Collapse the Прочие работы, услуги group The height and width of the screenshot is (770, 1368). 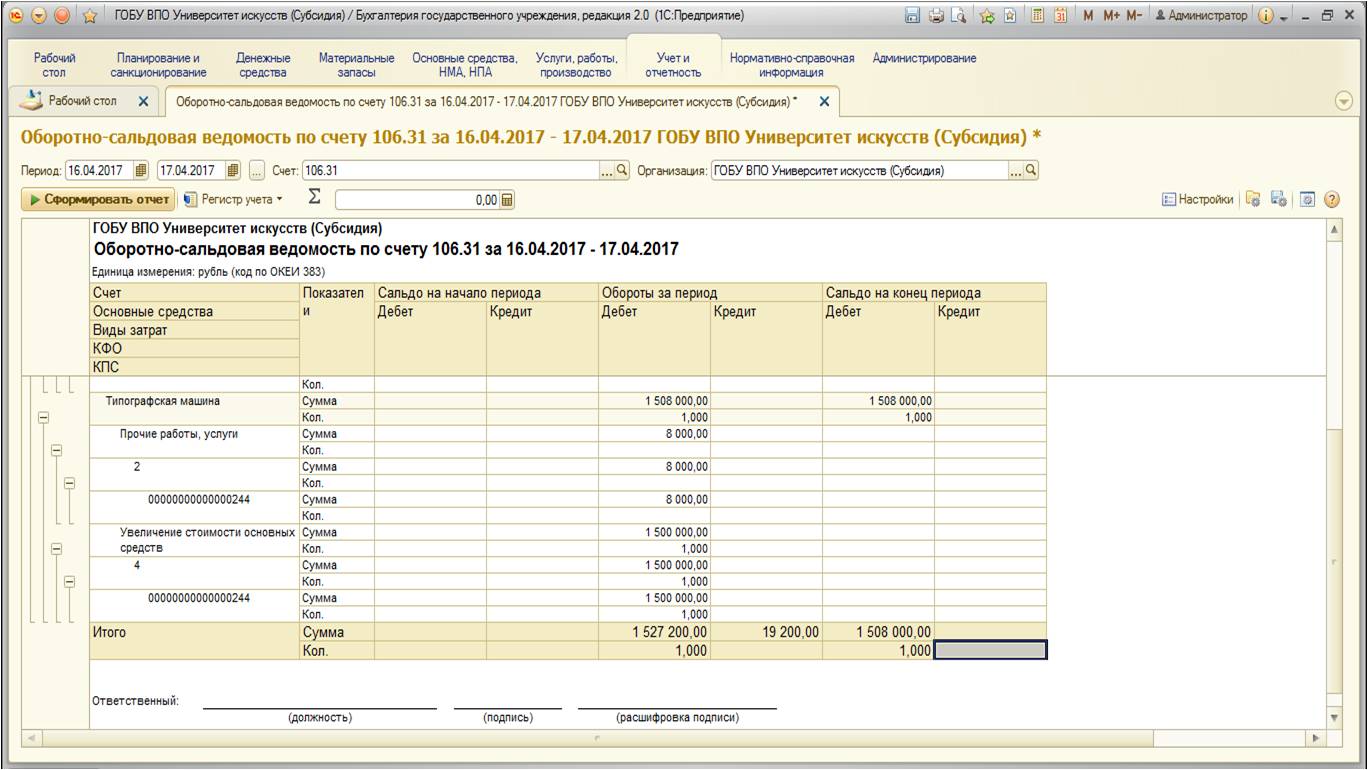click(x=56, y=450)
